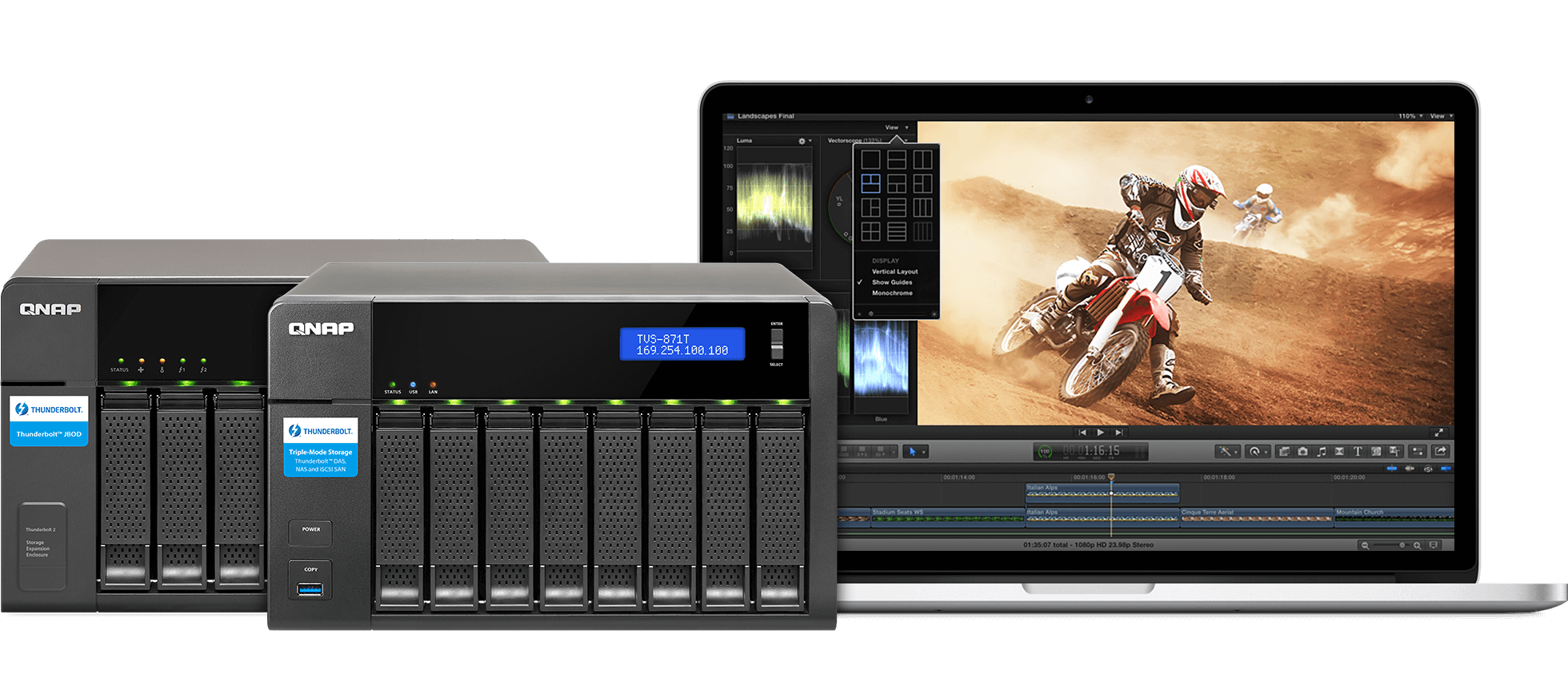The image size is (1568, 682).
Task: Choose the one-top two-bottom scope layout
Action: click(897, 184)
